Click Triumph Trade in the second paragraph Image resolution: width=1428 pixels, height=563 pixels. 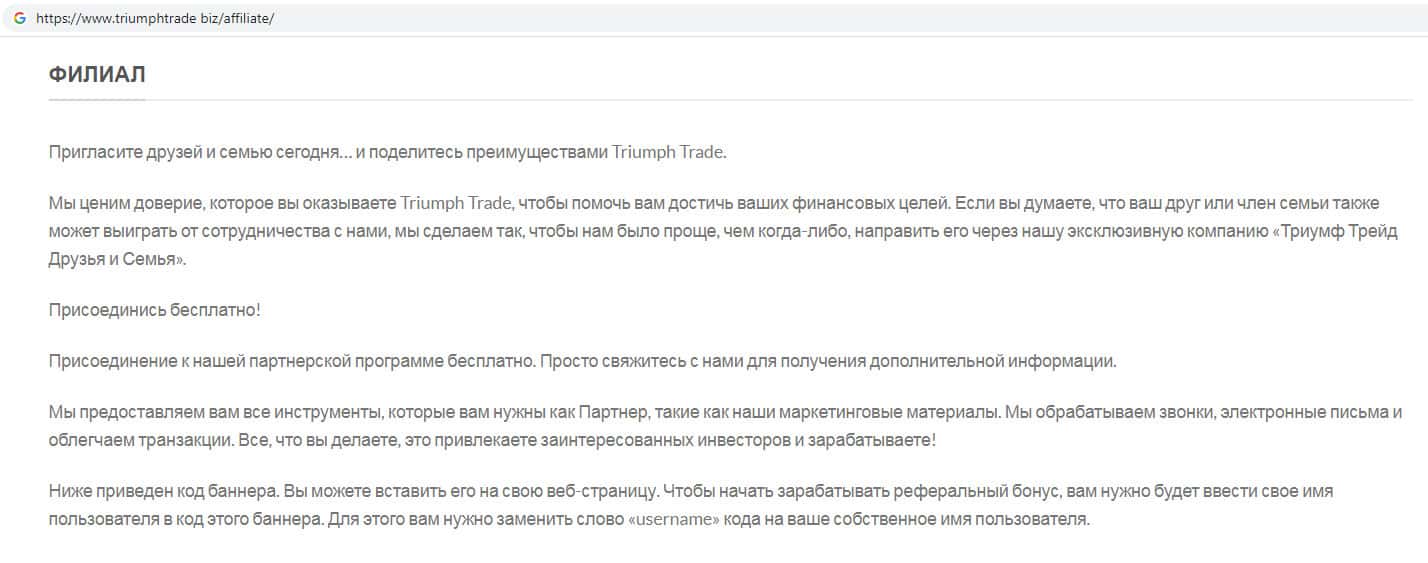456,204
